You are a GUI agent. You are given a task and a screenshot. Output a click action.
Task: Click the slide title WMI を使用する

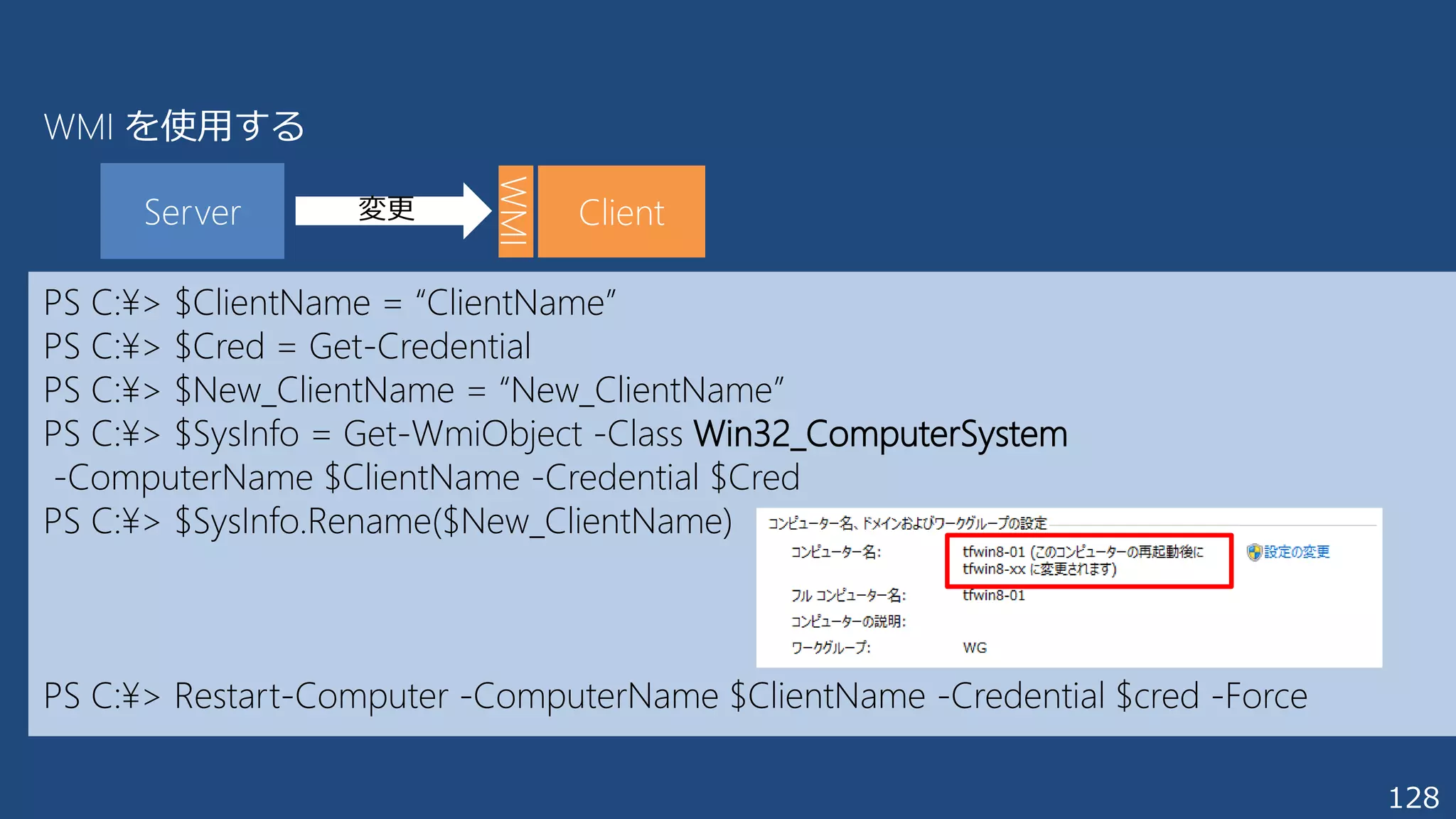point(174,127)
